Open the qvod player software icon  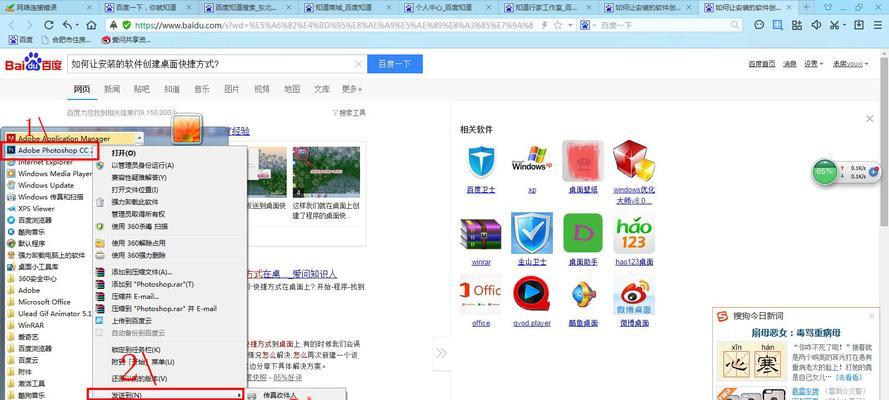click(531, 293)
